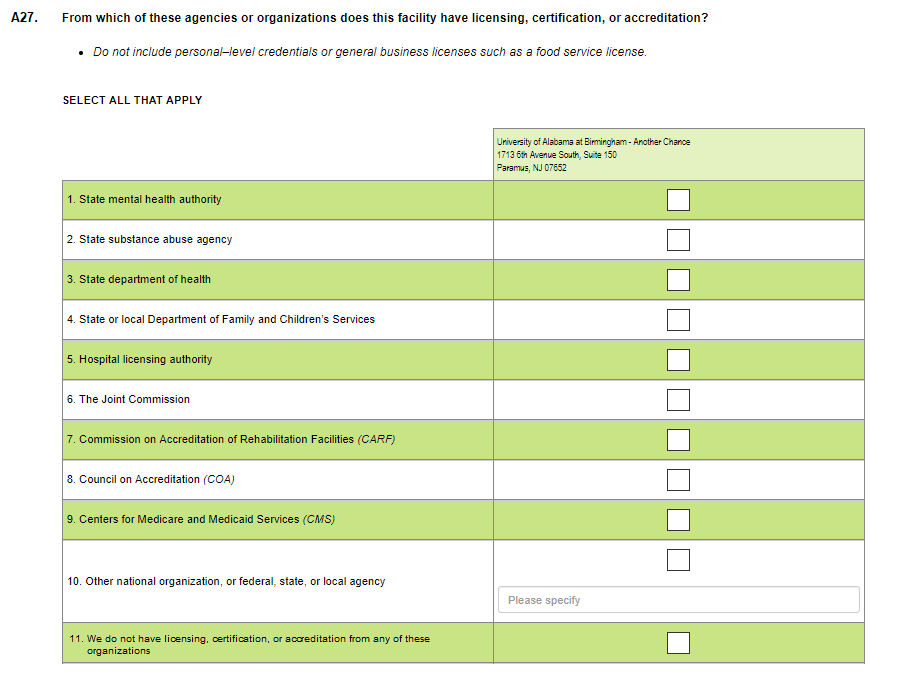Tick The Joint Commission checkbox

(x=678, y=400)
